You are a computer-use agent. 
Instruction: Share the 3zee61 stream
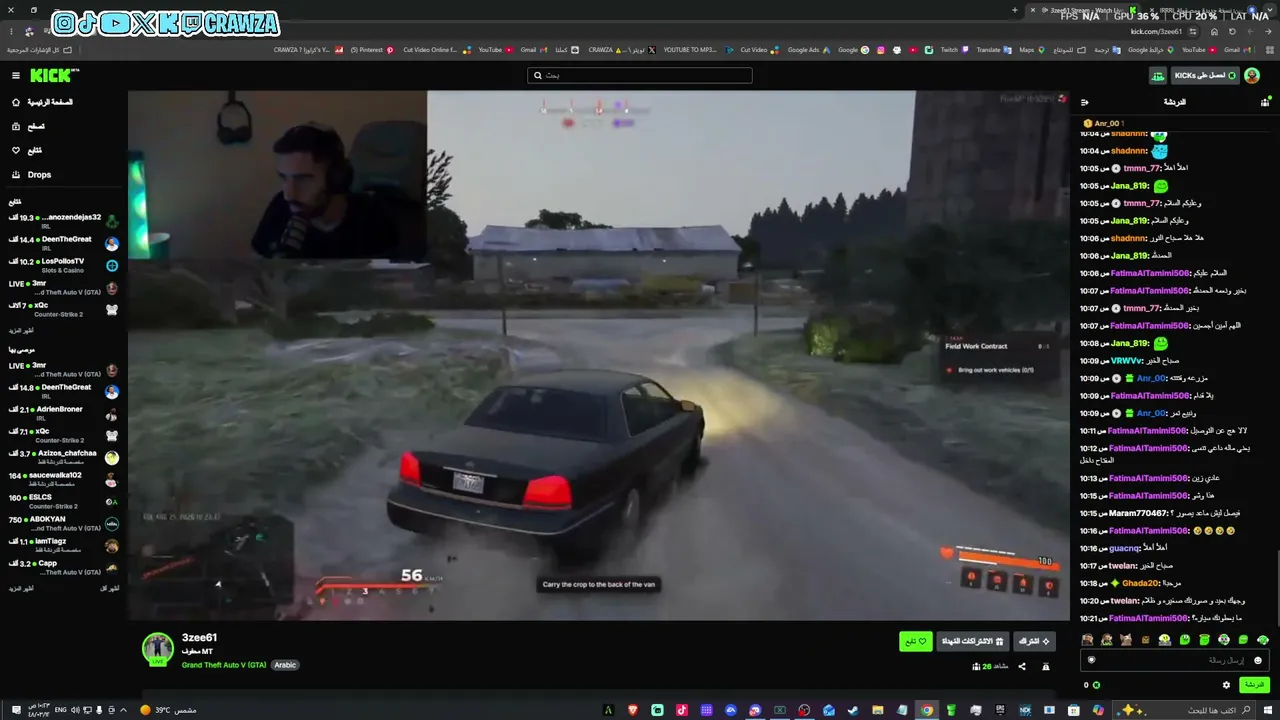pyautogui.click(x=1022, y=666)
